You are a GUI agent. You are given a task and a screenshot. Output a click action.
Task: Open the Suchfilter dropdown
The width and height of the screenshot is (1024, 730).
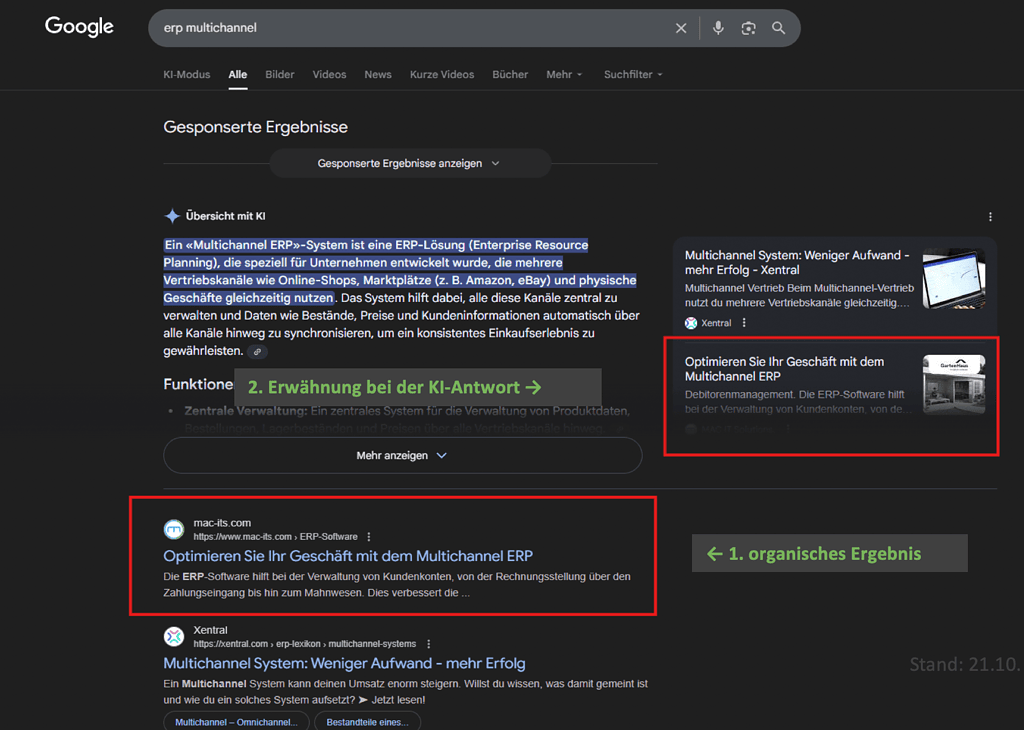click(x=632, y=74)
